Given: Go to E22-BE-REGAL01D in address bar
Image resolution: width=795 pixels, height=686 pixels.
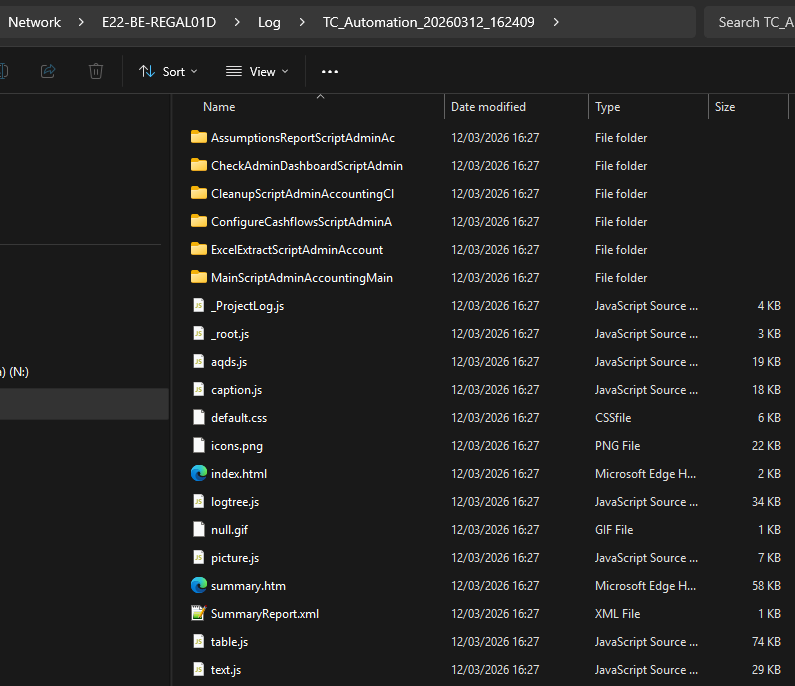Looking at the screenshot, I should coord(158,22).
